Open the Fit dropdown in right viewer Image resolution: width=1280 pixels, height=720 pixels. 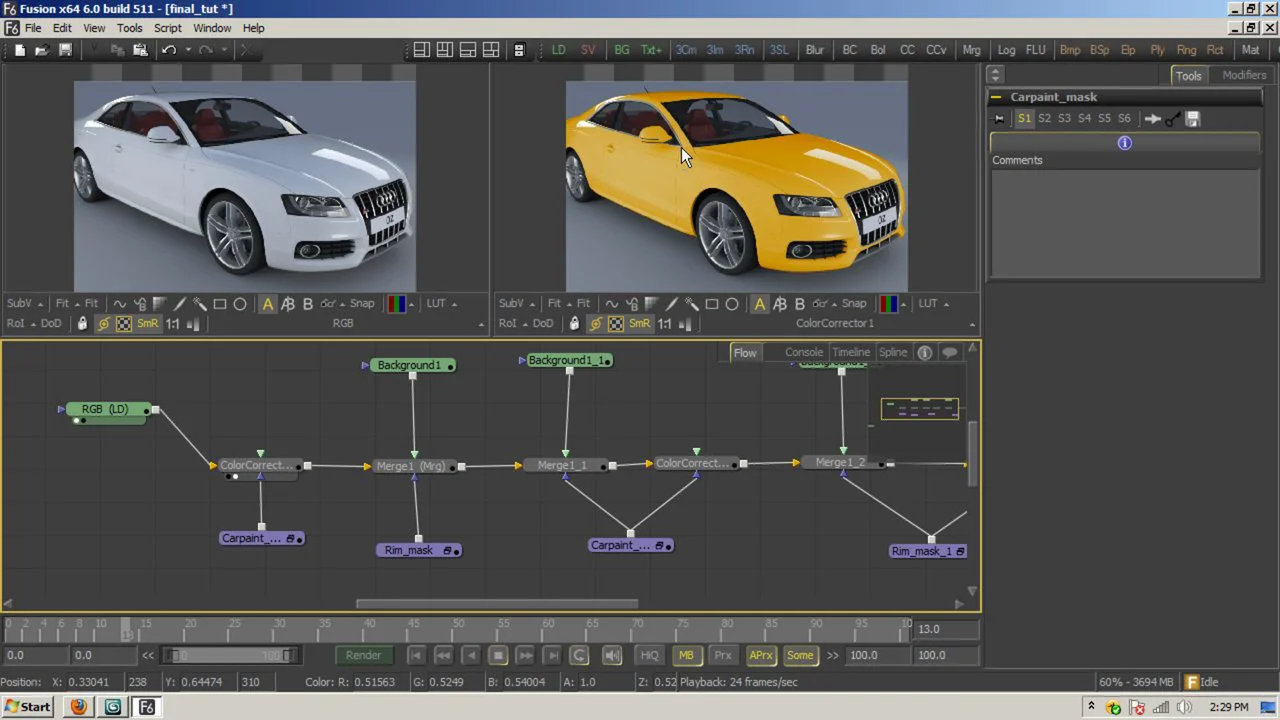tap(567, 304)
